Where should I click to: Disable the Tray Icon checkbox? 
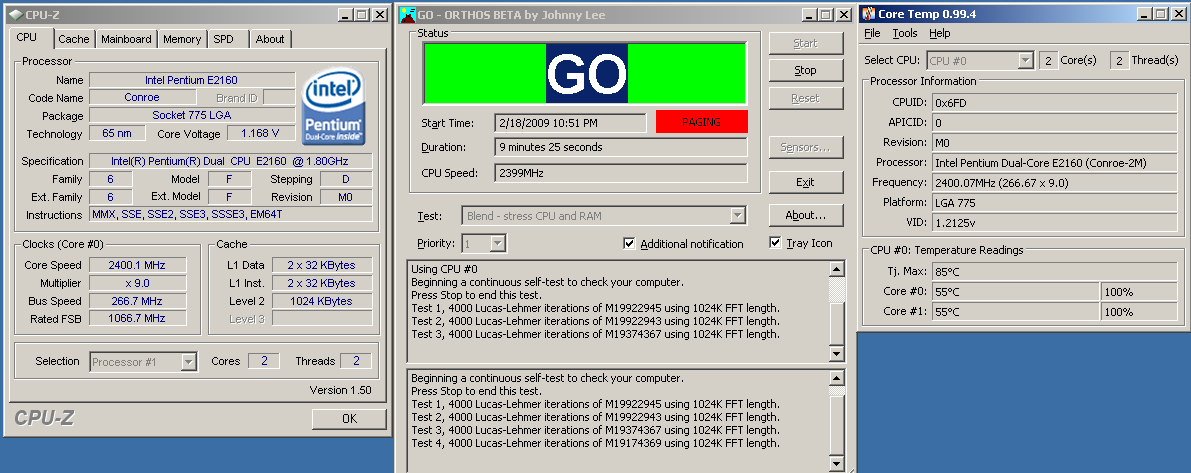click(775, 243)
